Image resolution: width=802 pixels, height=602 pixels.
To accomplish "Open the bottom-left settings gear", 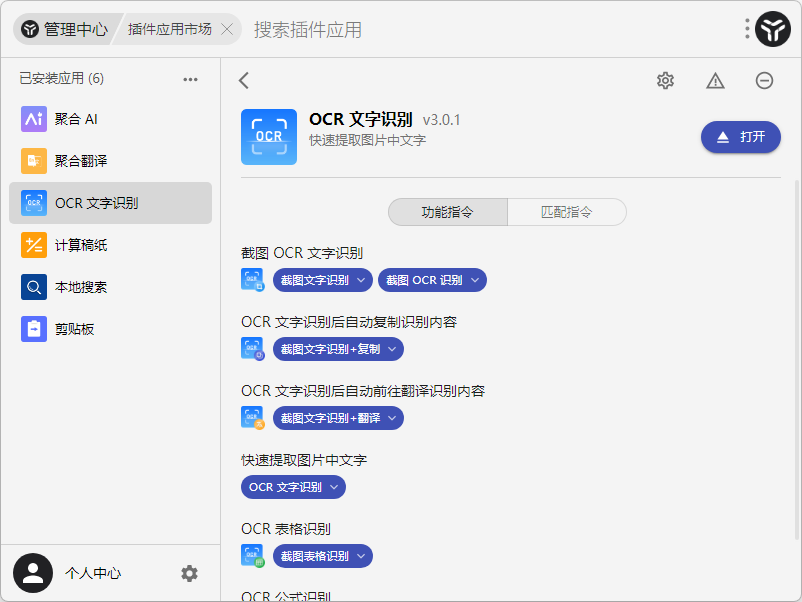I will coord(189,573).
